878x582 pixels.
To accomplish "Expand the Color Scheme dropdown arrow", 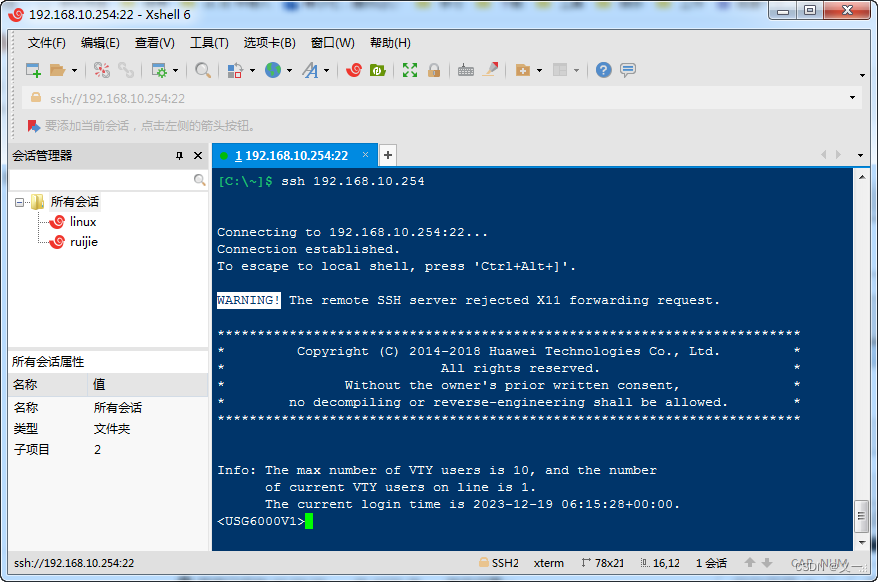I will click(x=252, y=71).
